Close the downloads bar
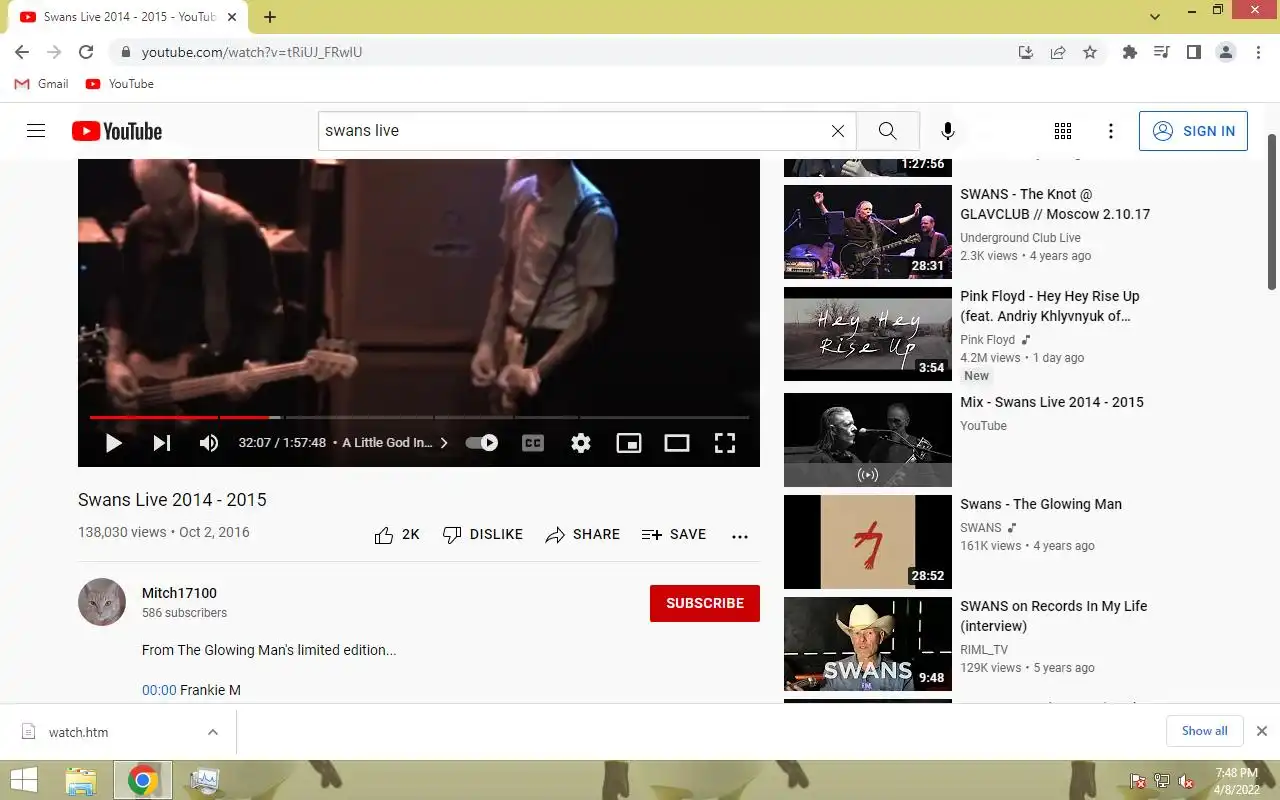 point(1262,731)
